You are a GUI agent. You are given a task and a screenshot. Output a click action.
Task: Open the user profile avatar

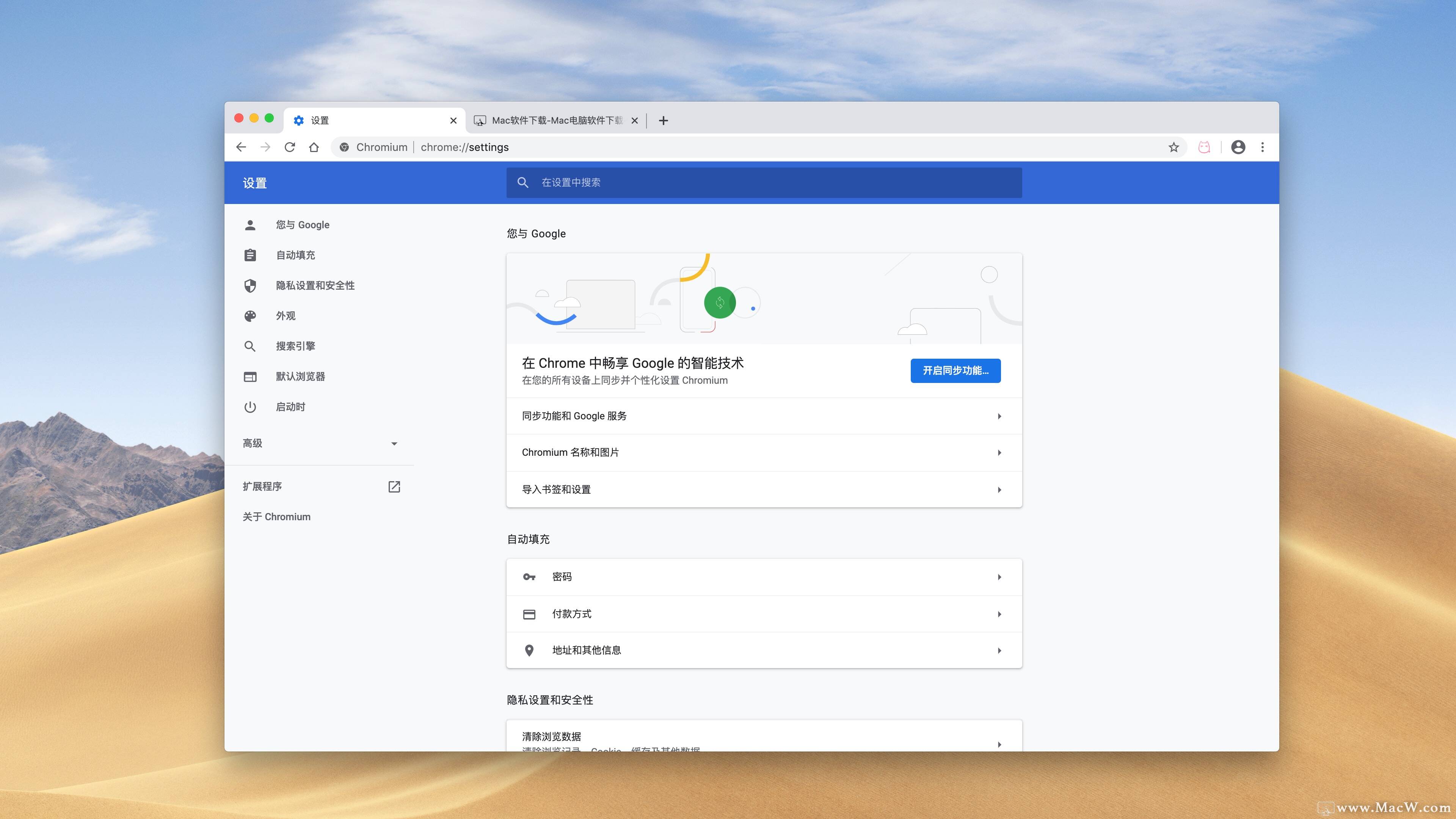1238,147
